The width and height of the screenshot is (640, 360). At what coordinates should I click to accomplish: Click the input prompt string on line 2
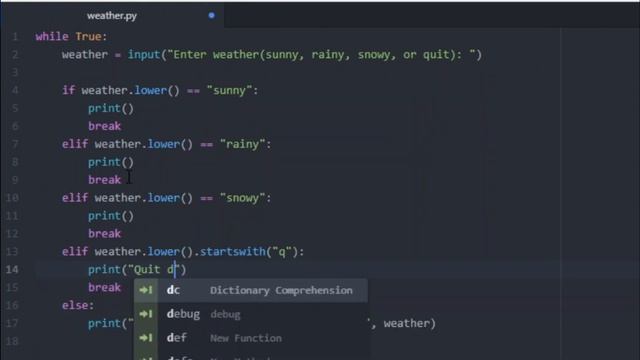321,55
